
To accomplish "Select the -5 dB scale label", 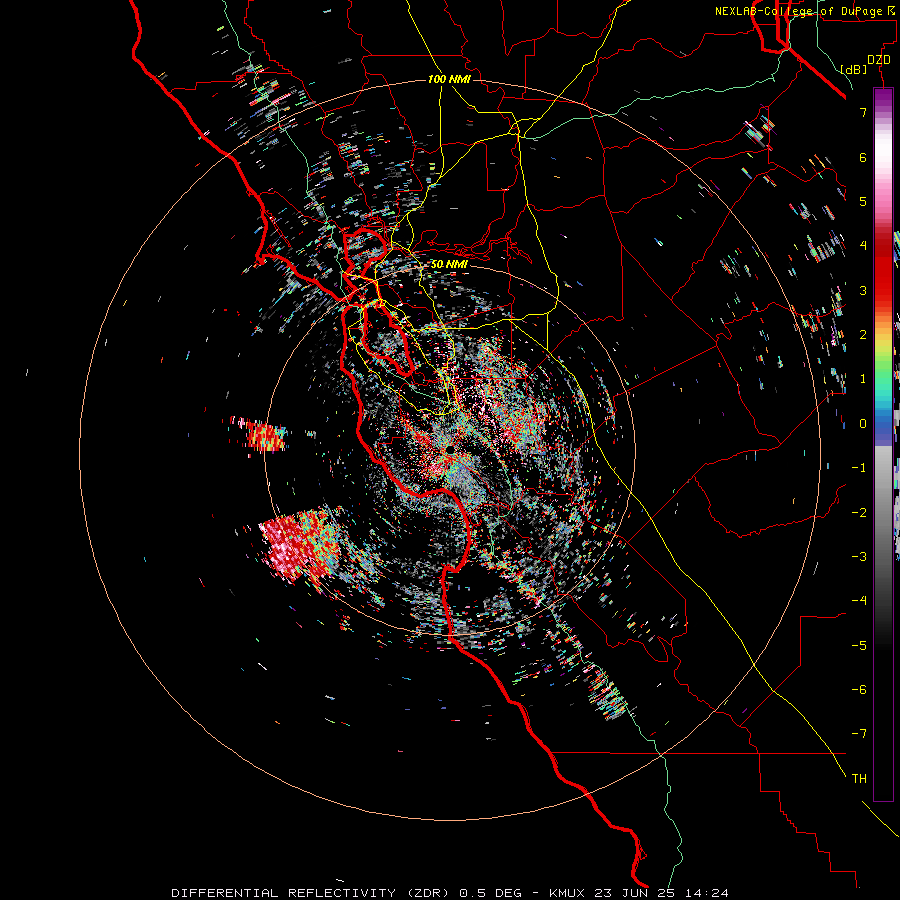I will click(x=859, y=646).
